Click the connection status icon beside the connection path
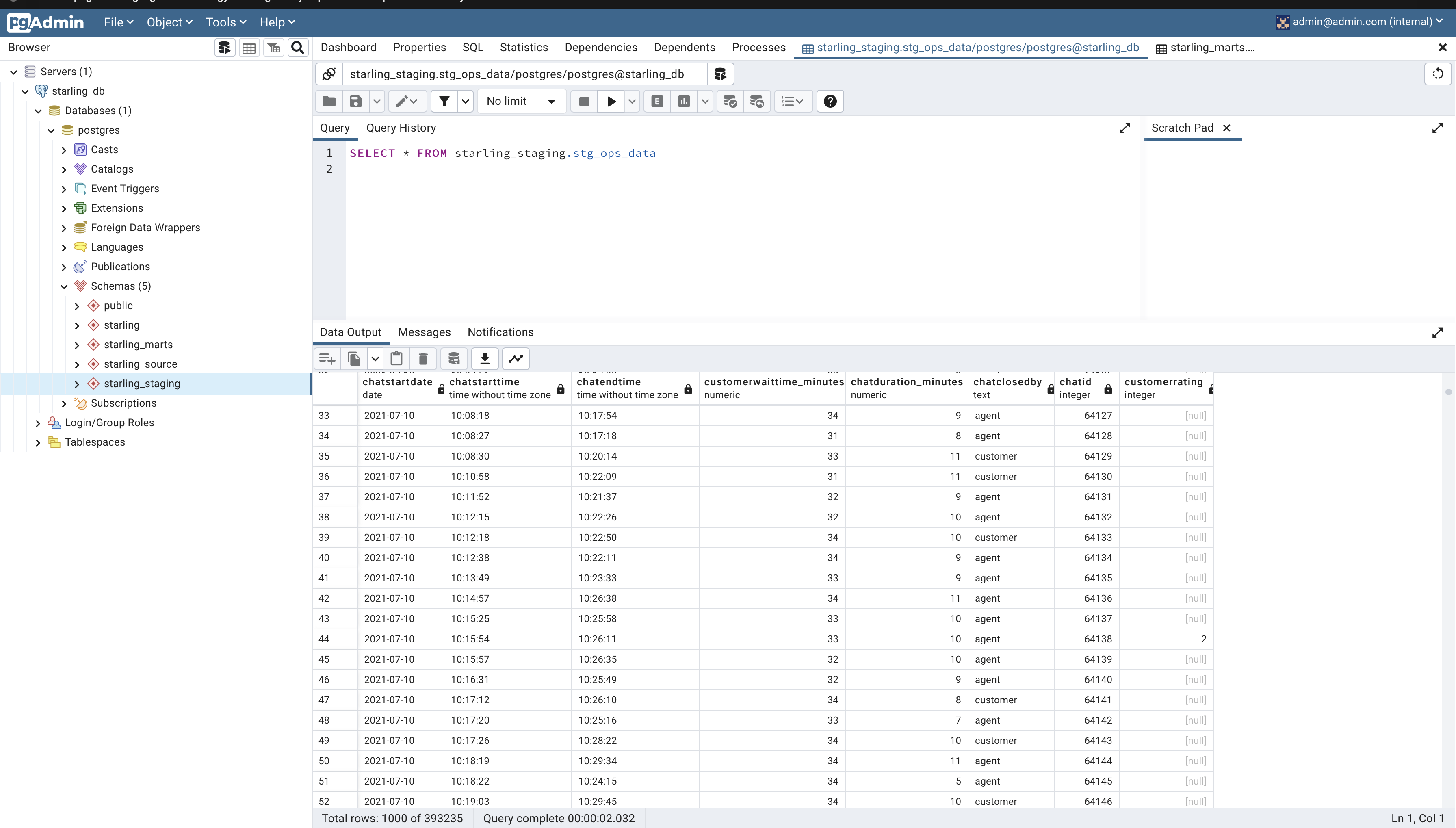The width and height of the screenshot is (1456, 828). [x=329, y=74]
